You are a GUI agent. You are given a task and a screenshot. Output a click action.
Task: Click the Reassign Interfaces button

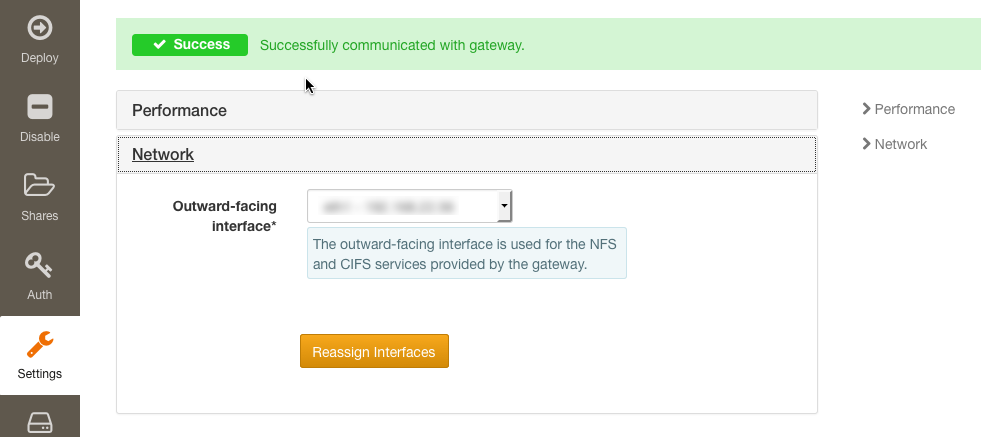(374, 351)
